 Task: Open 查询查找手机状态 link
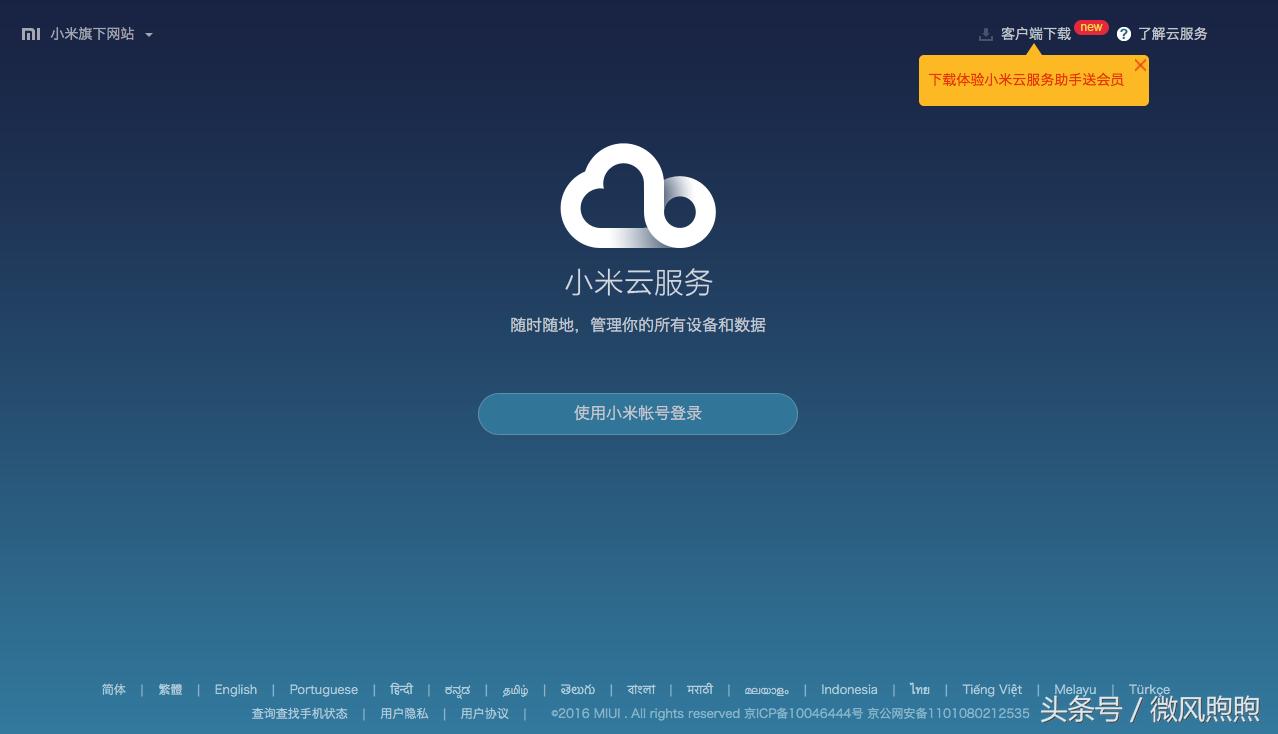pyautogui.click(x=300, y=713)
